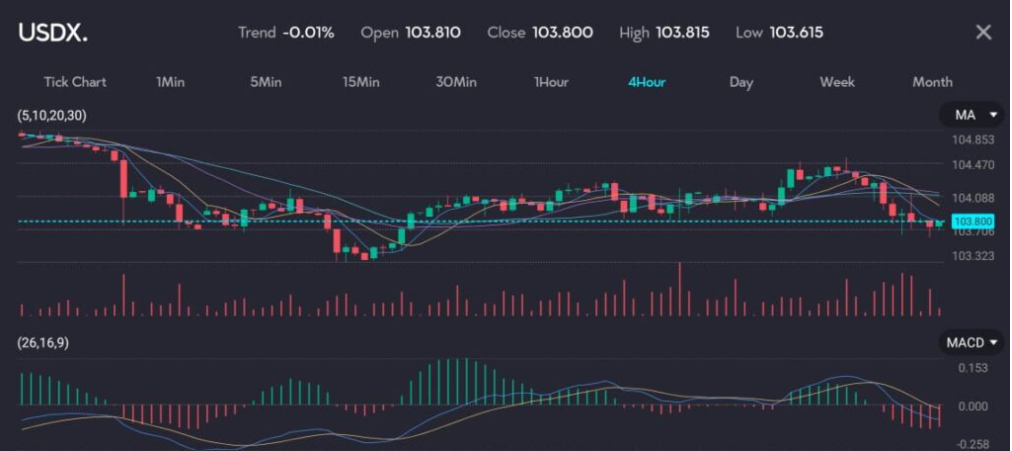The height and width of the screenshot is (451, 1012).
Task: Click the active 4Hour tab
Action: pos(646,82)
